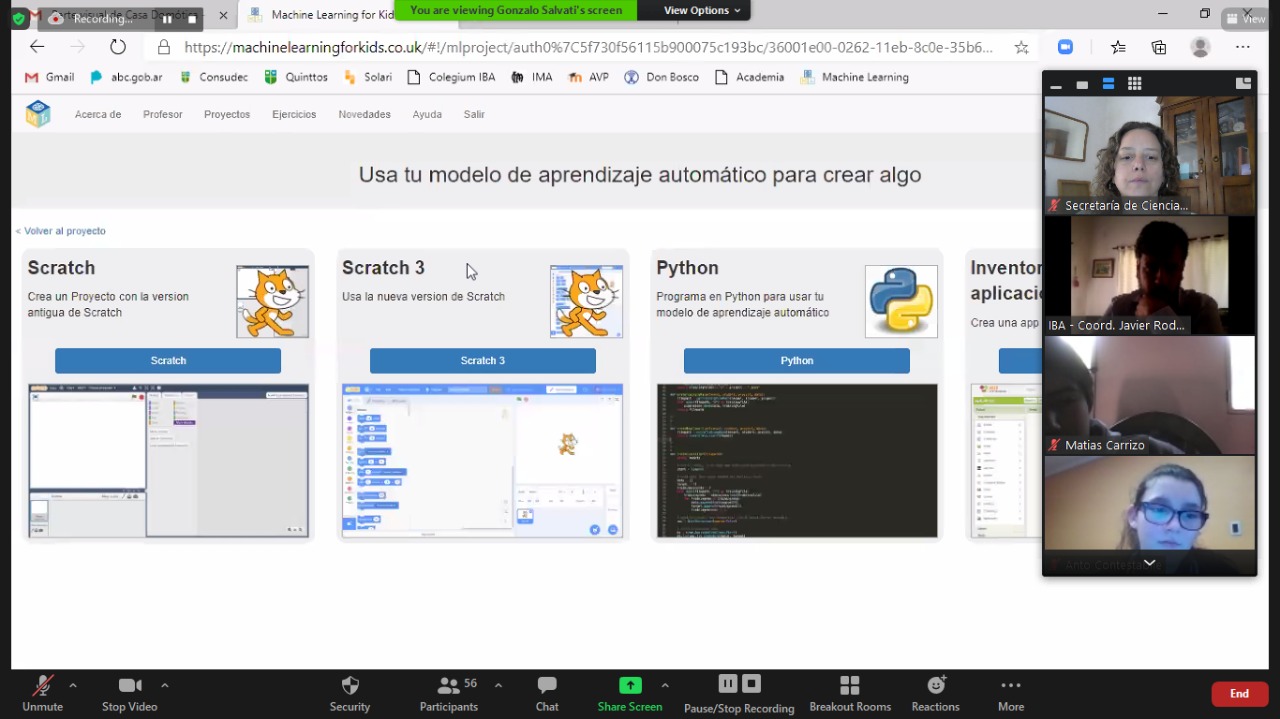Viewport: 1280px width, 719px height.
Task: Expand the View Options dropdown
Action: [702, 10]
